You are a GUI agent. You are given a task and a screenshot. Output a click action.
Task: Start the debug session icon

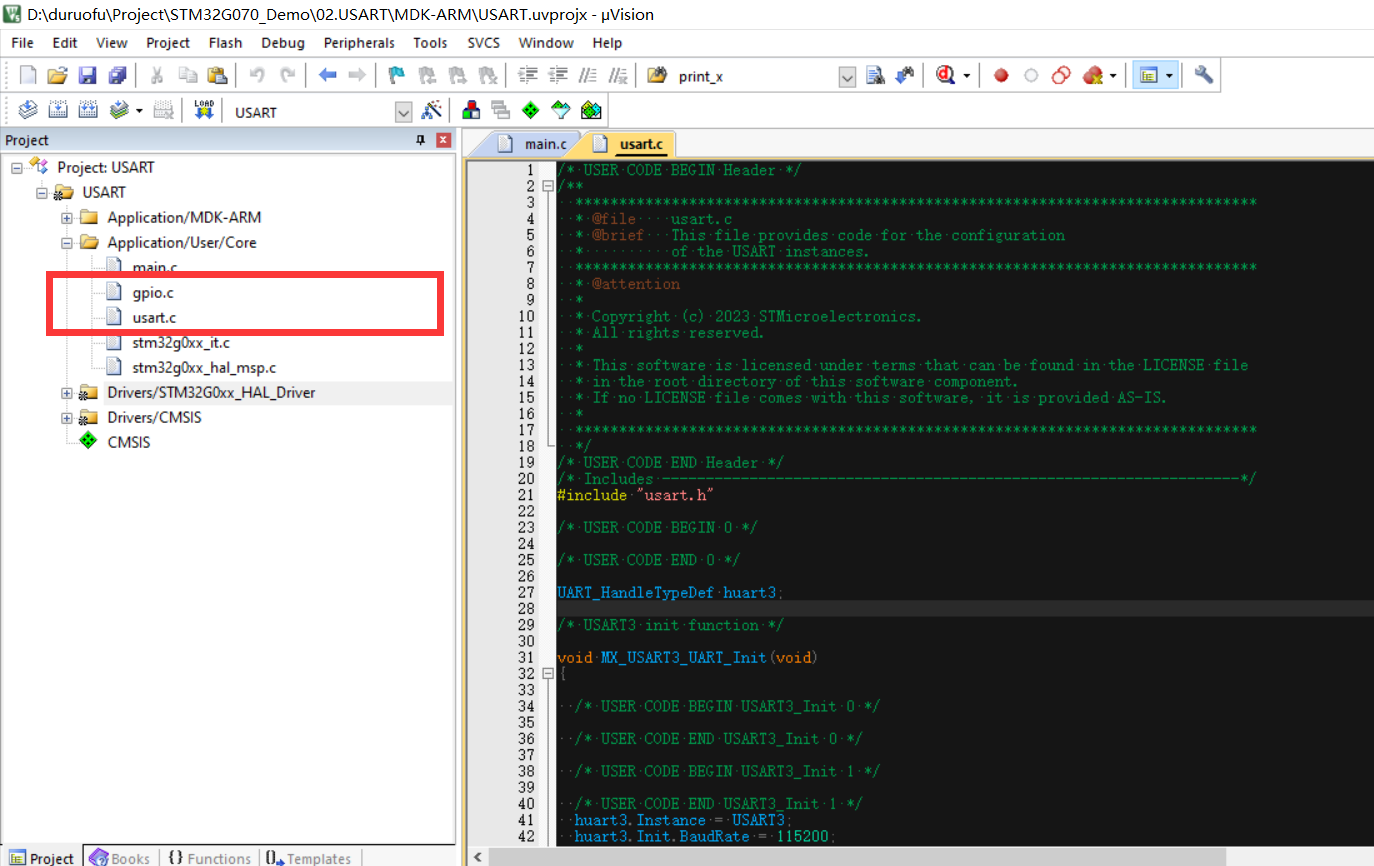point(946,75)
